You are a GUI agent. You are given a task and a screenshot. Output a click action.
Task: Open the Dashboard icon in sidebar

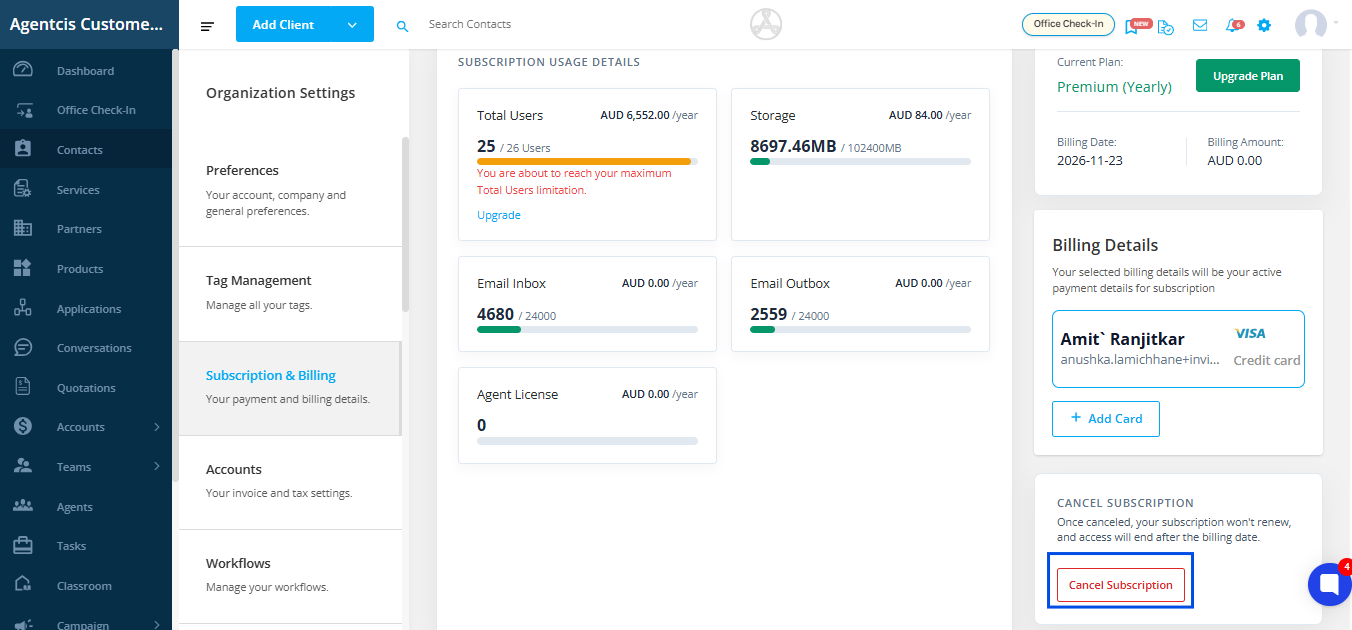(x=23, y=70)
